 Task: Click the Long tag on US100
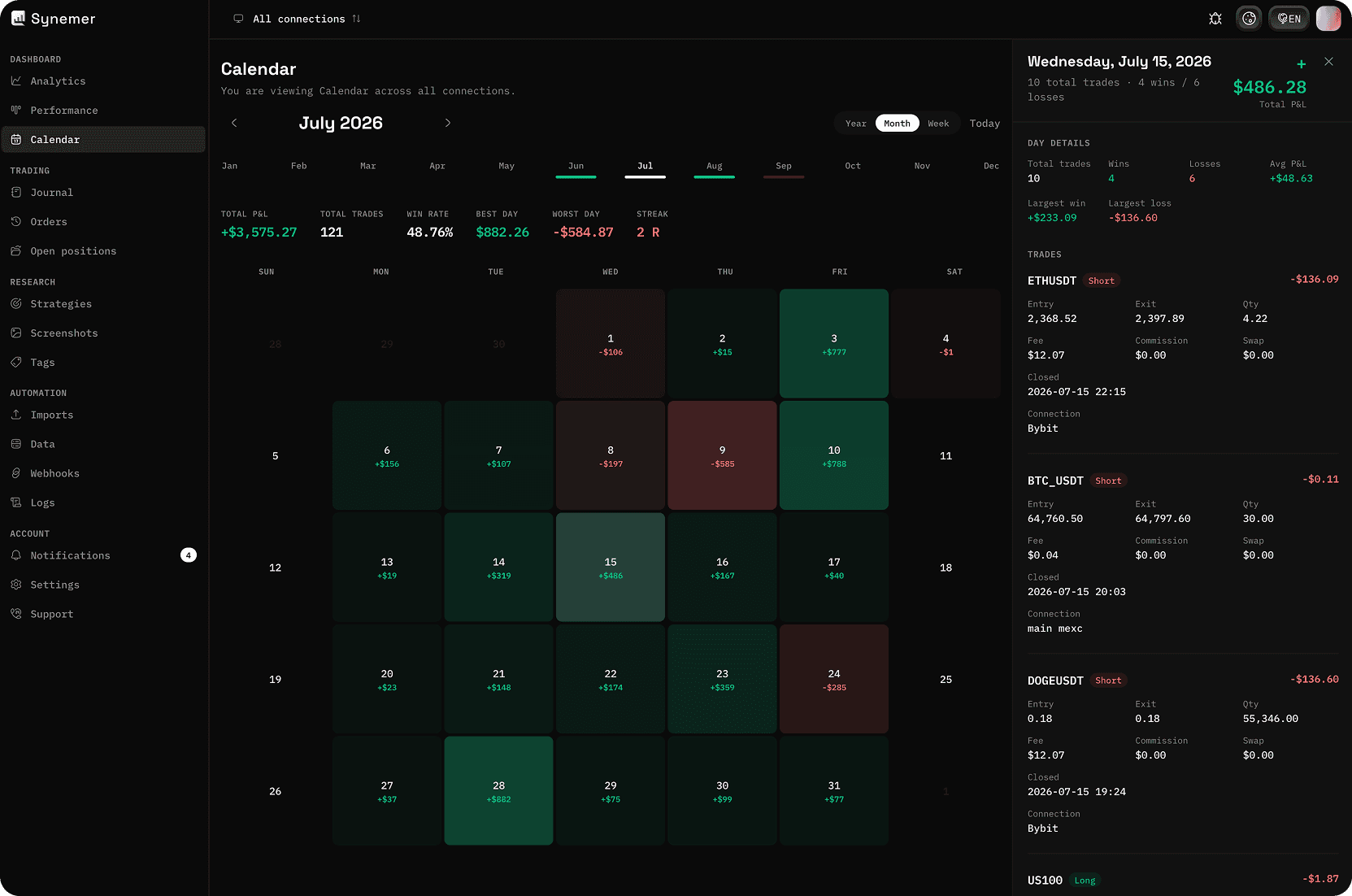tap(1085, 881)
